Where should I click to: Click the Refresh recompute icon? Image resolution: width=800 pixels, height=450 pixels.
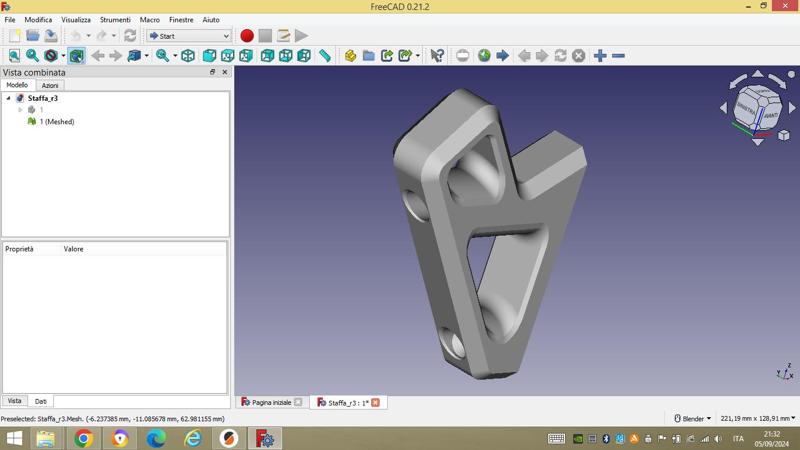coord(130,36)
